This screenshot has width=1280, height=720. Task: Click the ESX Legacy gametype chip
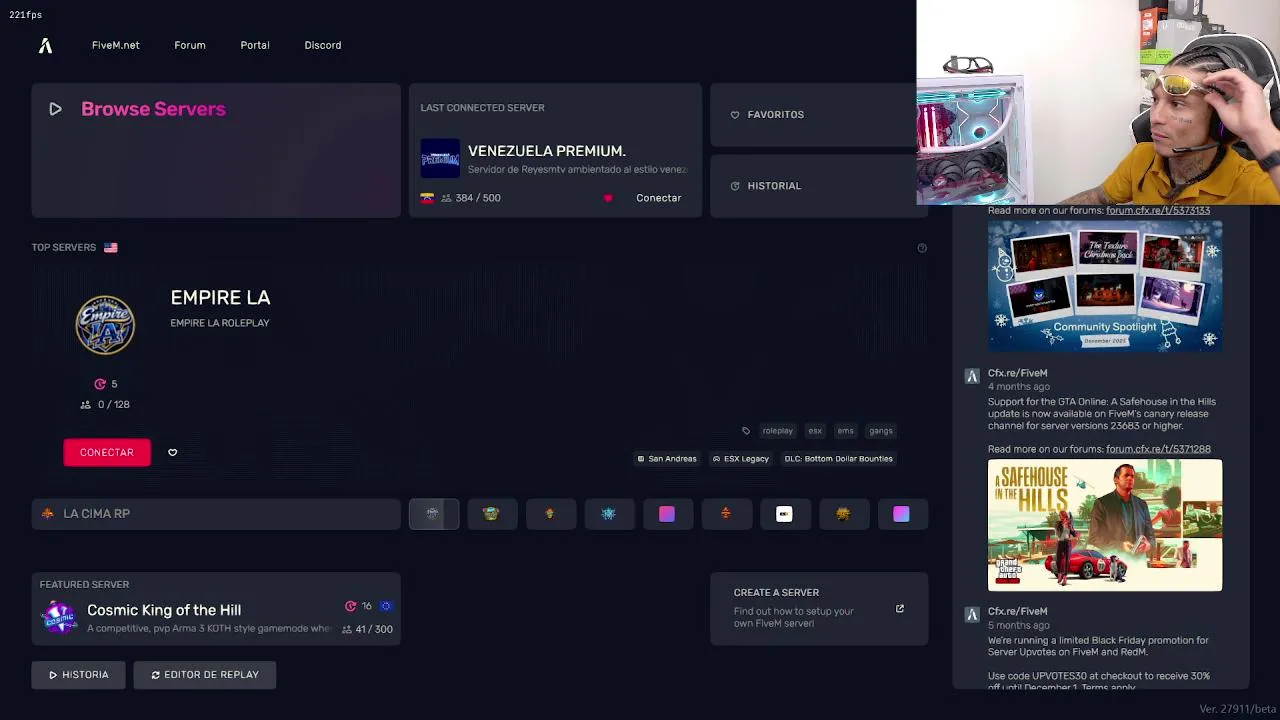741,459
